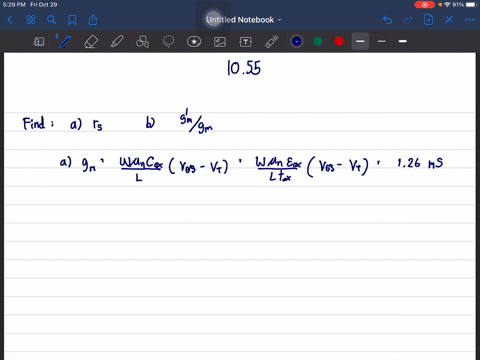
Task: Go back with the left chevron
Action: coord(10,20)
